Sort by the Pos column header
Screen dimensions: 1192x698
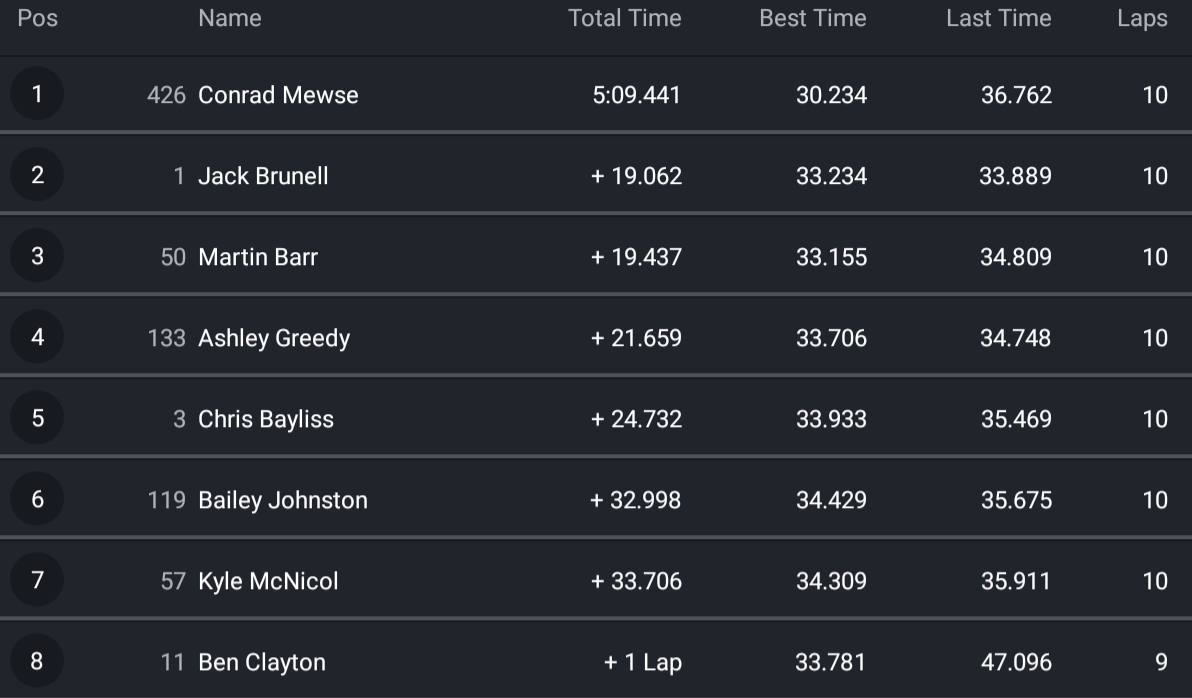point(38,19)
